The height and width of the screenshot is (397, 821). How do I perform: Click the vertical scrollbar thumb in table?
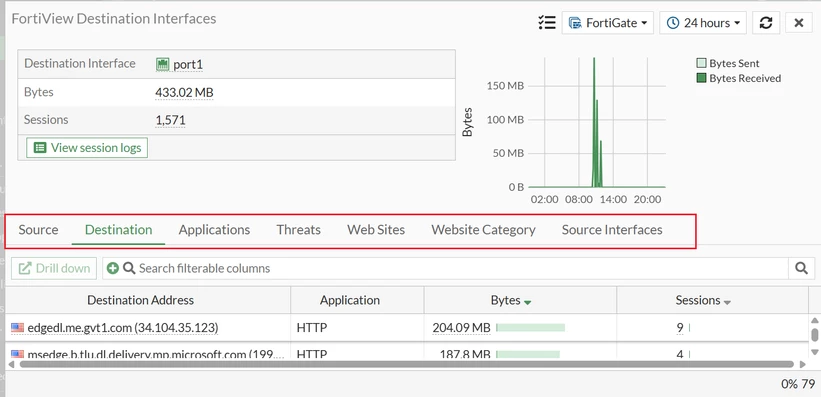814,334
